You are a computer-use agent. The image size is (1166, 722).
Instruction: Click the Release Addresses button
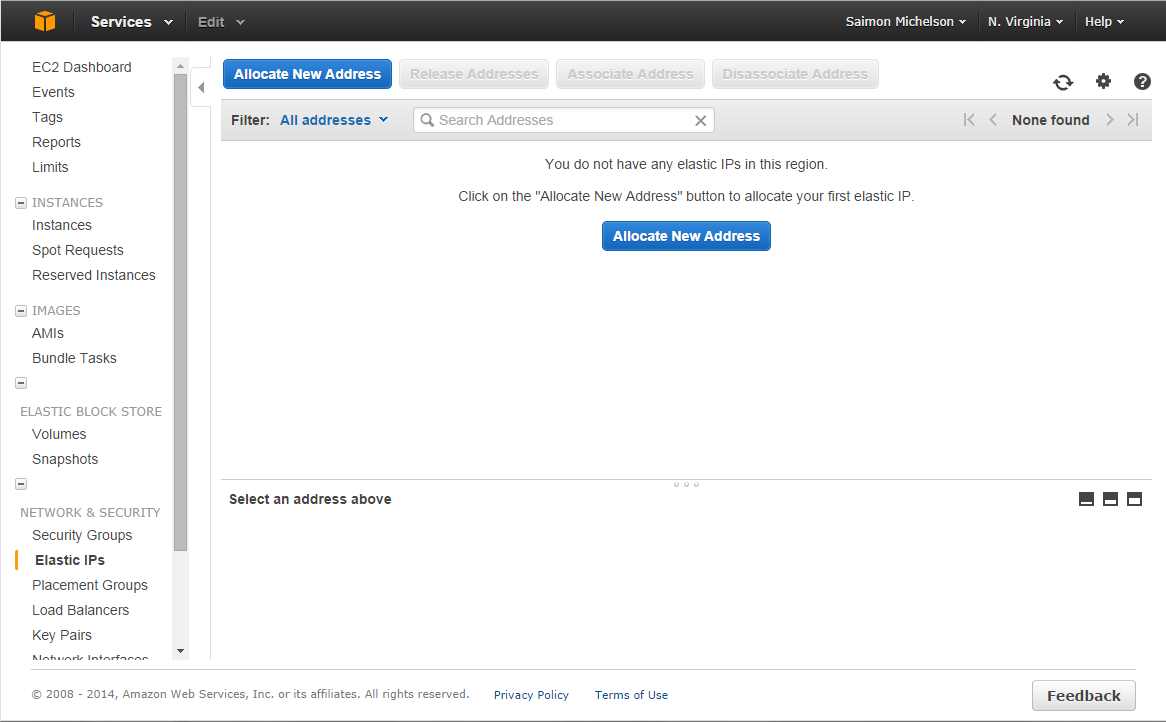tap(474, 74)
